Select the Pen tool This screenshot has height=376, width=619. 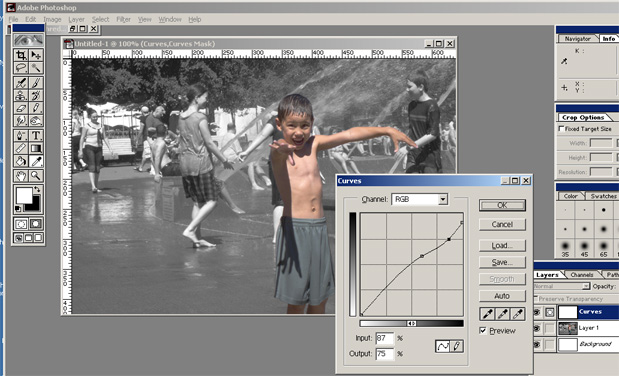21,135
